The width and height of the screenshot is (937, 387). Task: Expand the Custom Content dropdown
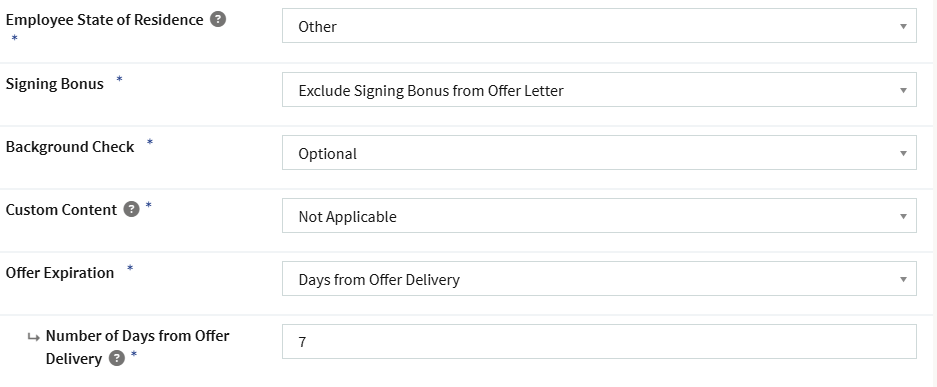[x=599, y=216]
